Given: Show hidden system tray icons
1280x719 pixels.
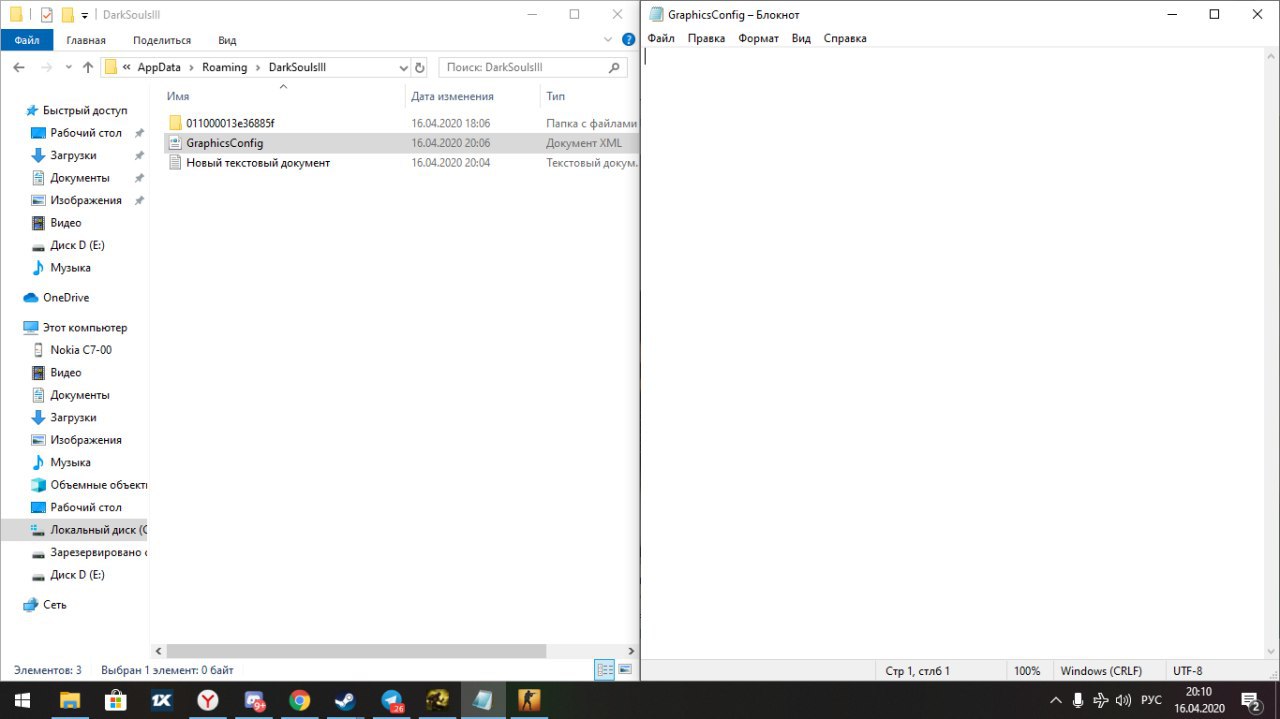Looking at the screenshot, I should tap(1055, 700).
